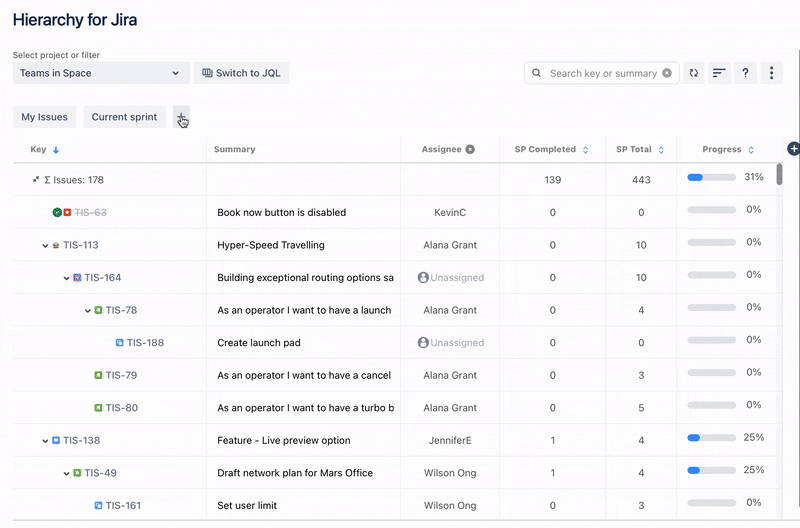Sort by Key using the blue arrow
Viewport: 800px width, 528px height.
click(x=56, y=149)
